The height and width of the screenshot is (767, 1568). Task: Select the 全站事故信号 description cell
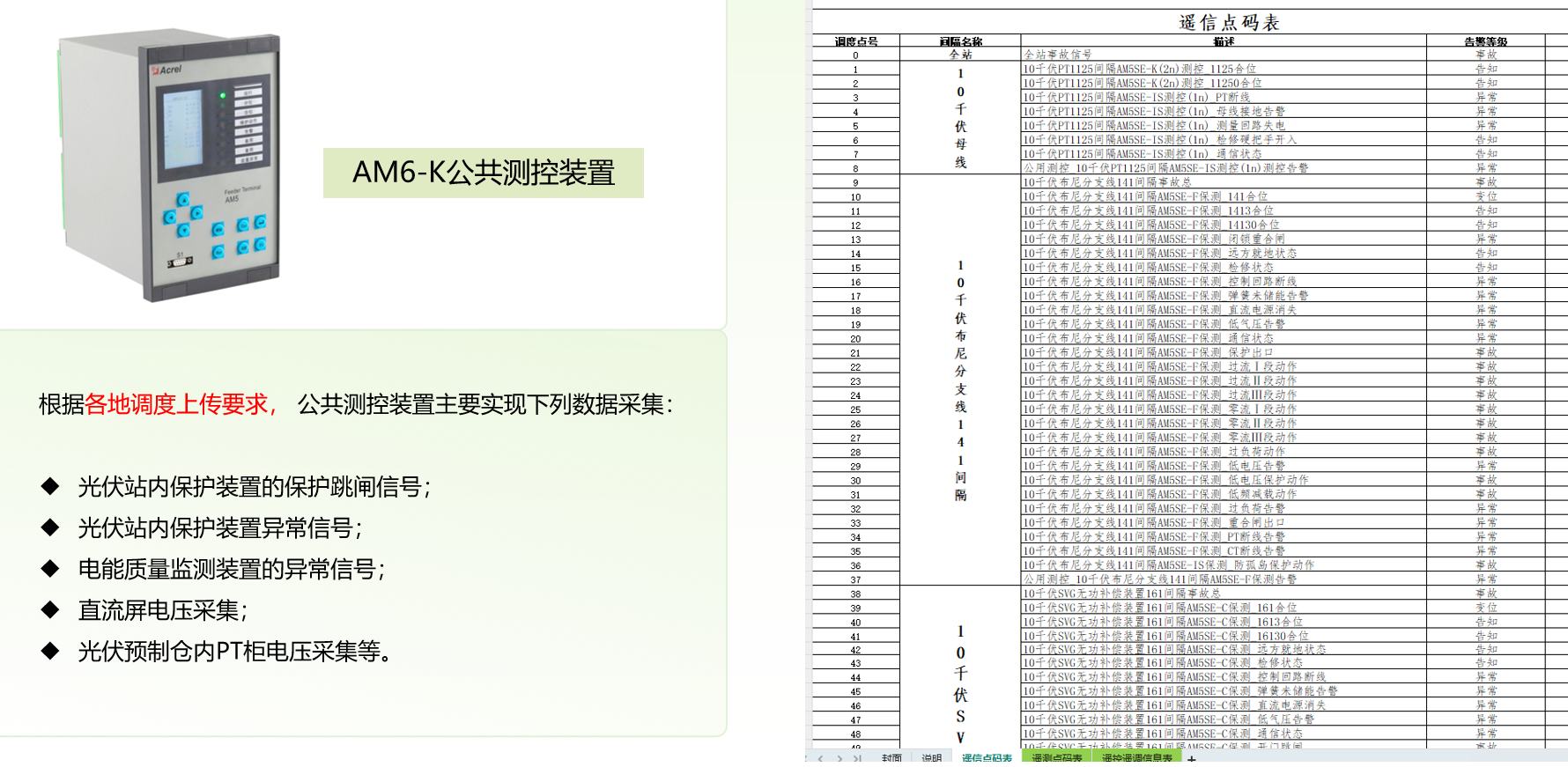1224,55
